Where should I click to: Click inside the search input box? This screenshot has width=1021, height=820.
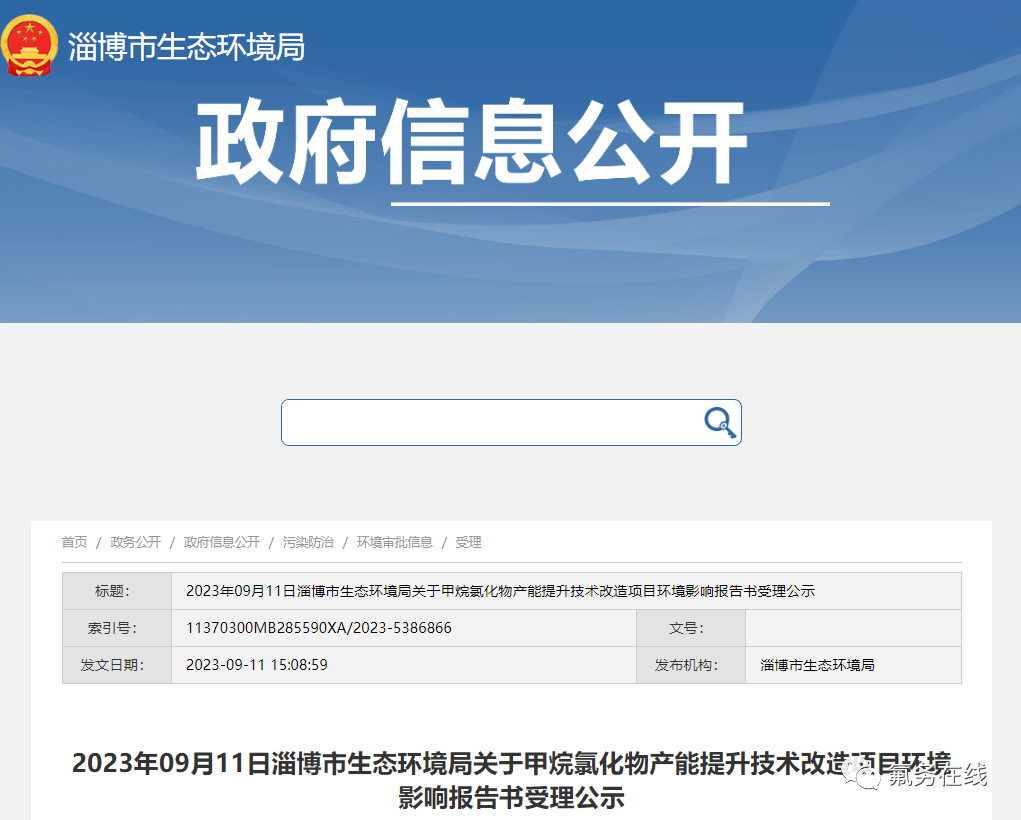(x=480, y=422)
